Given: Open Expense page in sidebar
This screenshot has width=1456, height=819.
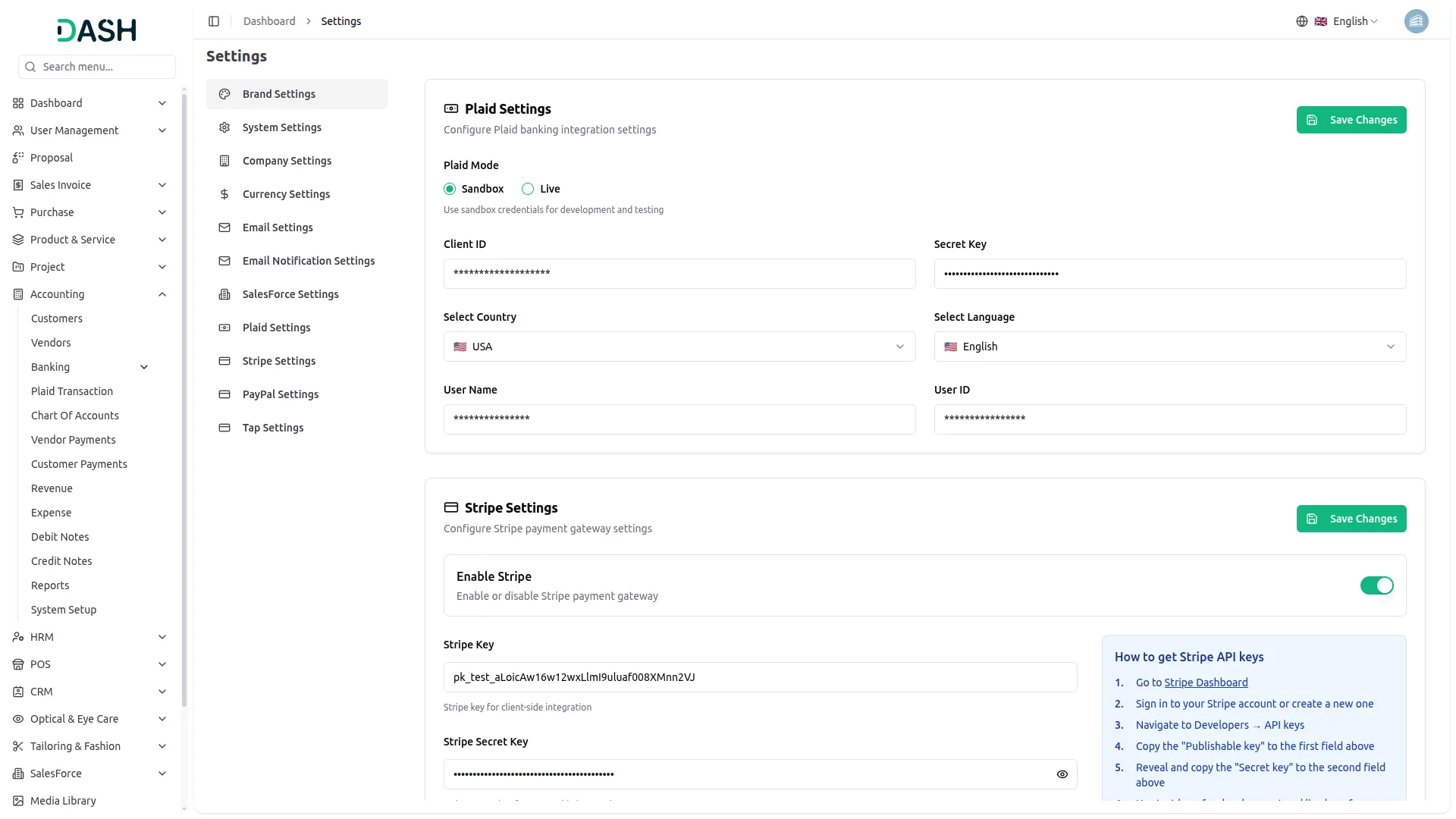Looking at the screenshot, I should [51, 513].
